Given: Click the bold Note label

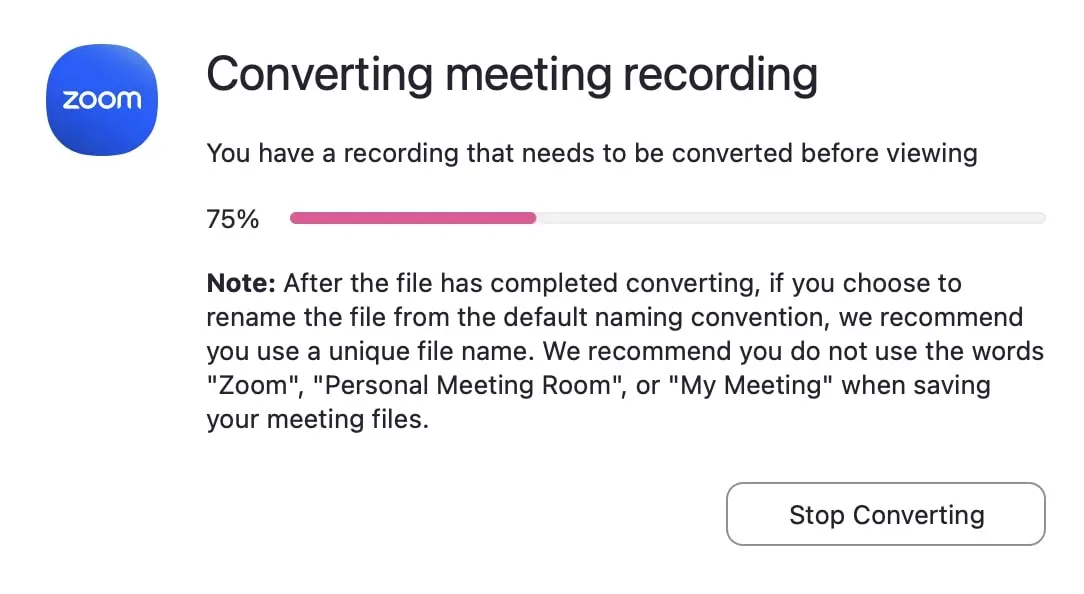Looking at the screenshot, I should (238, 283).
